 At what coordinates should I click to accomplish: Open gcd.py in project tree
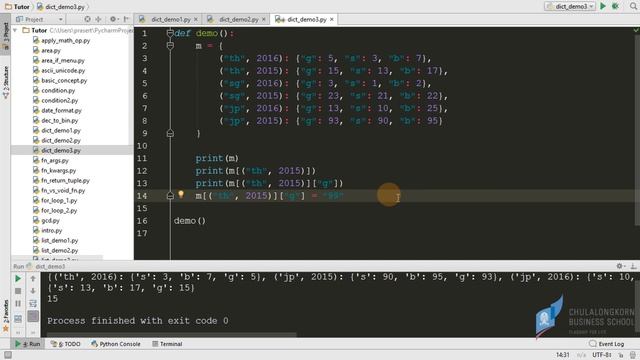50,220
